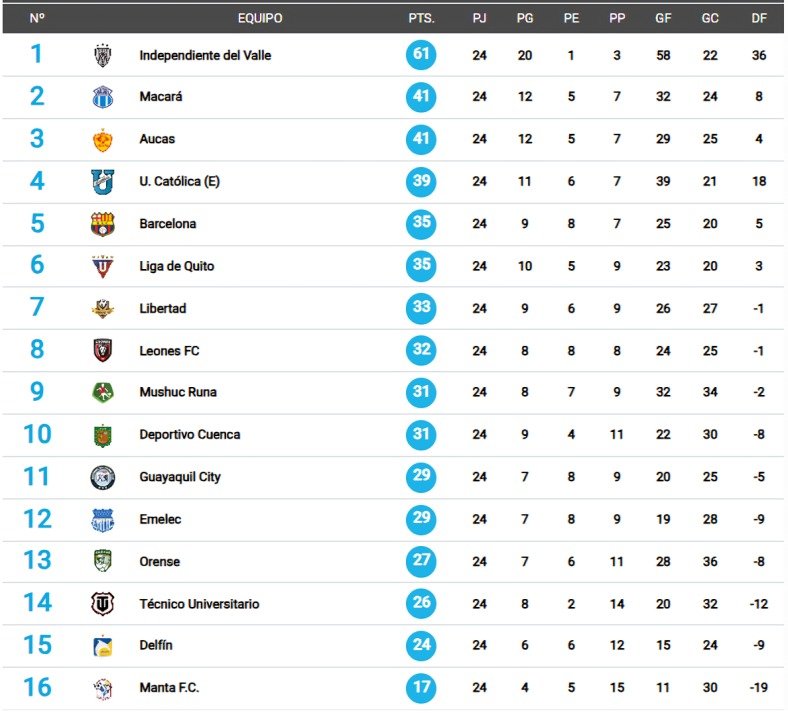Click the Liga de Quito crest

click(x=103, y=266)
